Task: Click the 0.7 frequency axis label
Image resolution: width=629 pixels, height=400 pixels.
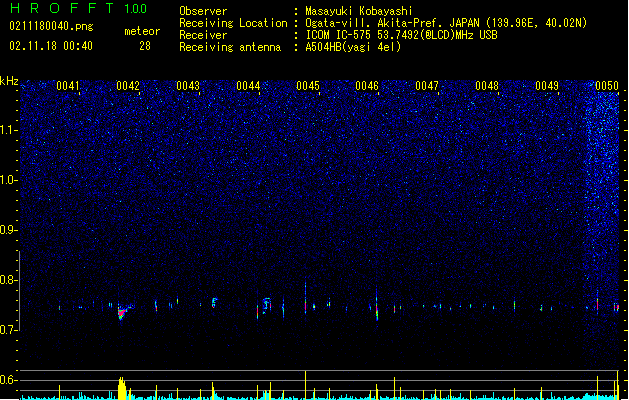Action: click(9, 330)
